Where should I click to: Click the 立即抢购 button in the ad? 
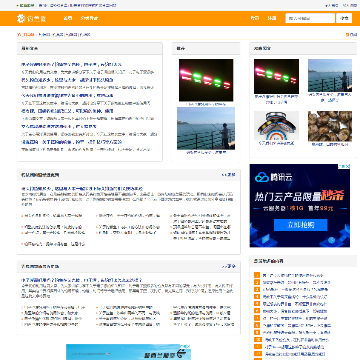click(x=301, y=225)
